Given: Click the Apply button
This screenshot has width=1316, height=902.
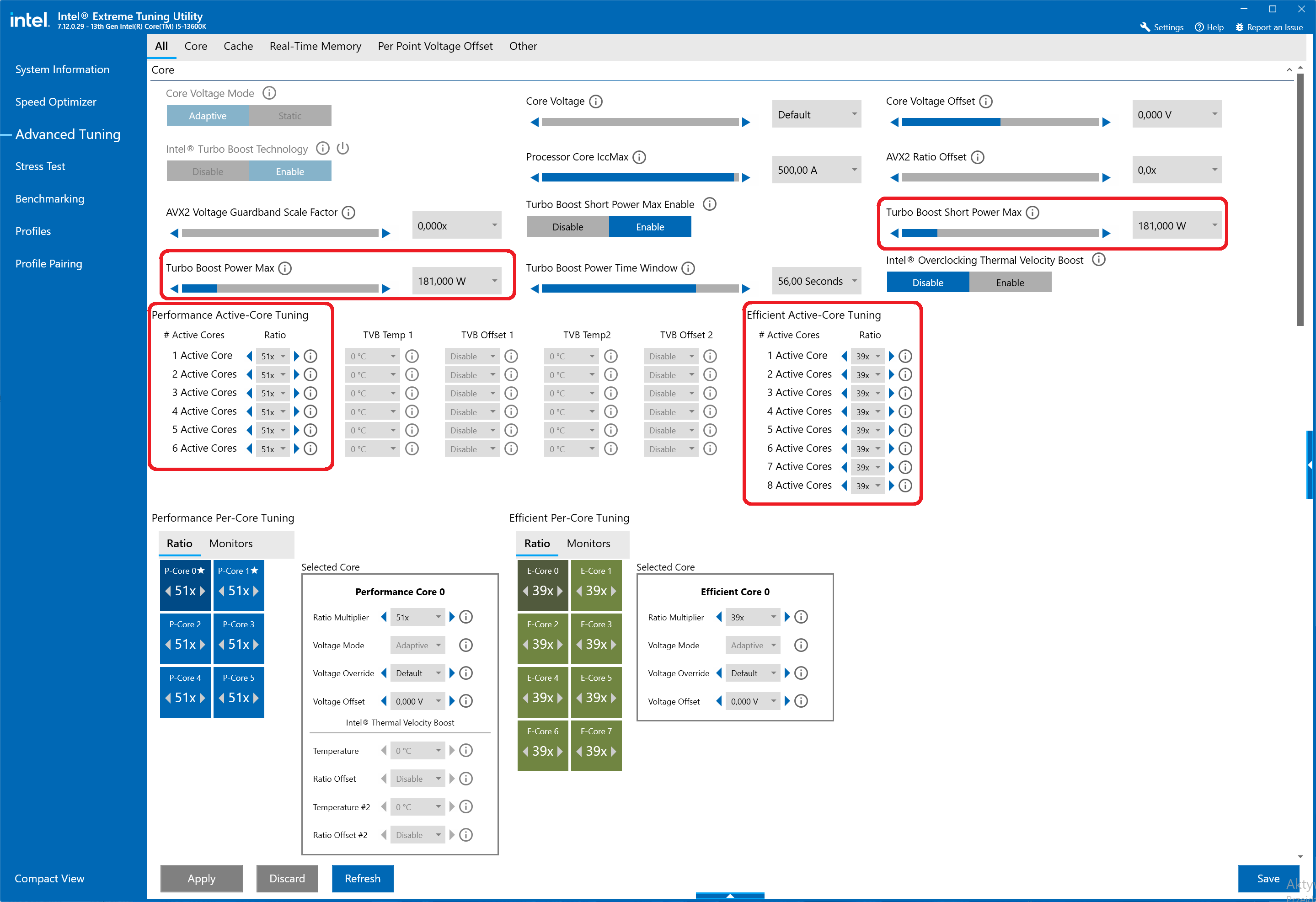Looking at the screenshot, I should 202,878.
